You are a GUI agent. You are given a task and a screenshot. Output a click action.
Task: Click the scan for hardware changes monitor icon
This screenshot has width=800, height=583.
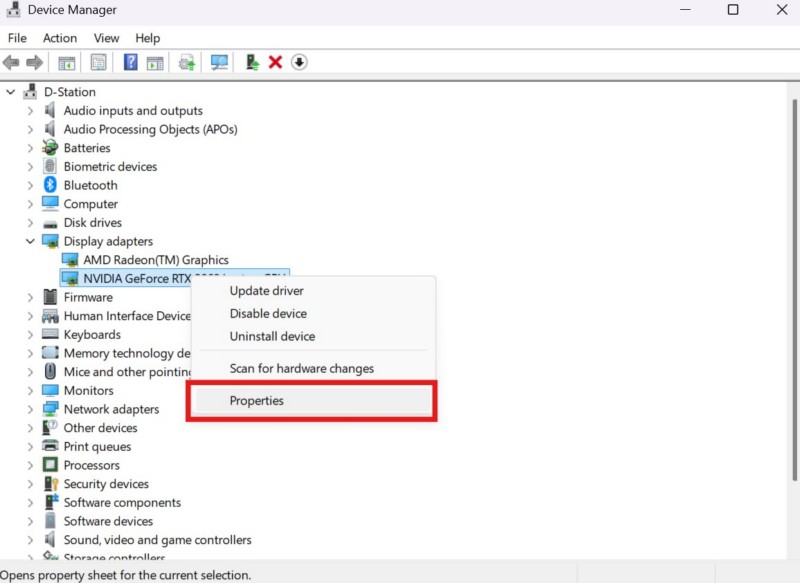click(x=220, y=62)
